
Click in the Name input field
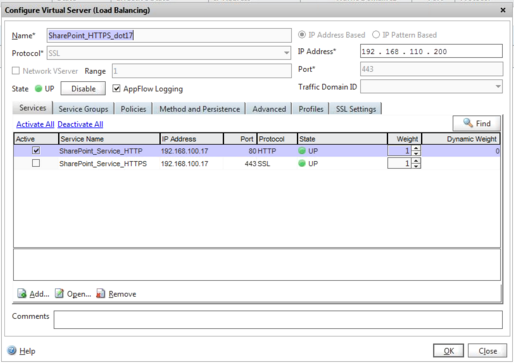coord(169,35)
